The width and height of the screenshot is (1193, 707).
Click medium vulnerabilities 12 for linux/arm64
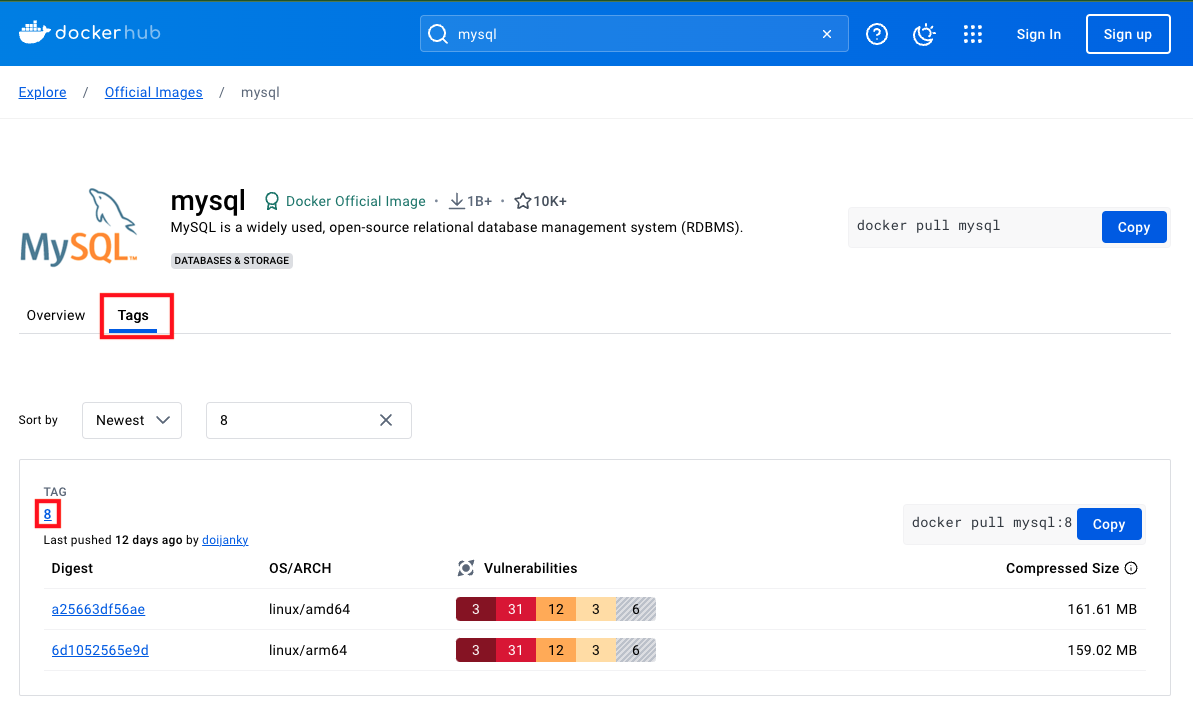pyautogui.click(x=556, y=650)
